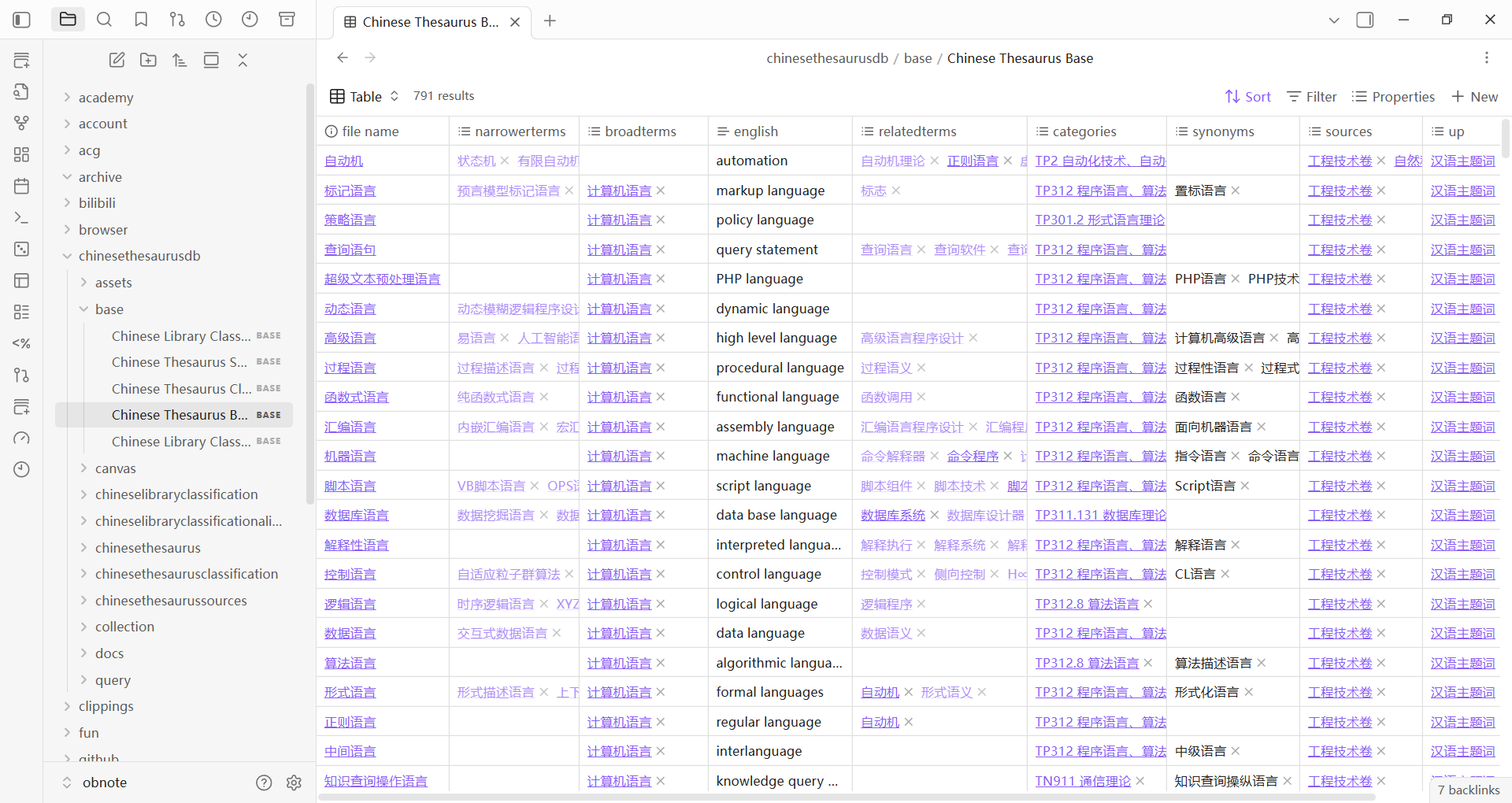Open the search panel icon
The image size is (1512, 803).
(x=104, y=20)
